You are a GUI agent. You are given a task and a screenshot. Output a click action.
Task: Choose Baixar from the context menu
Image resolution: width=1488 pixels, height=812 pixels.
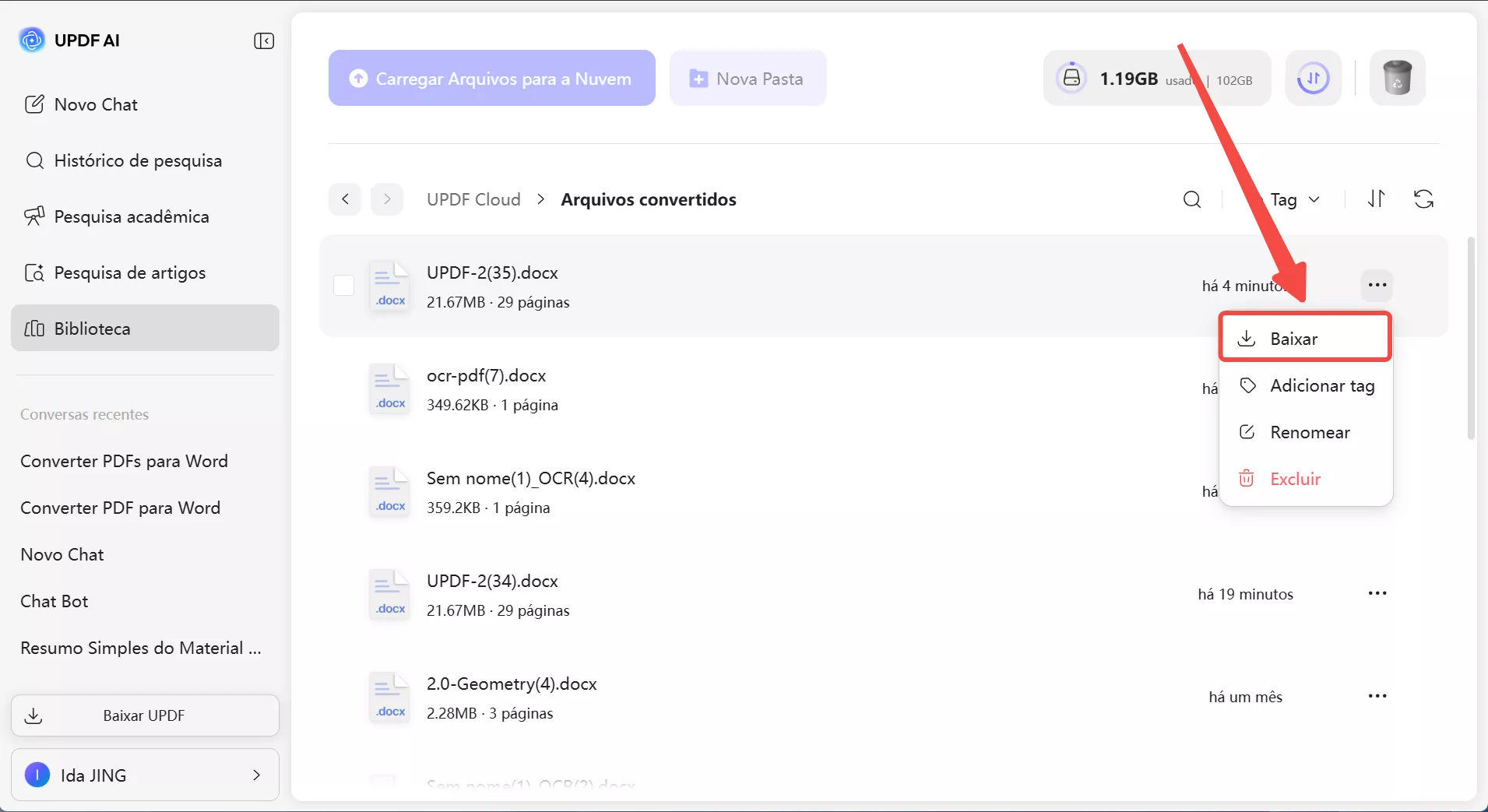click(x=1305, y=338)
